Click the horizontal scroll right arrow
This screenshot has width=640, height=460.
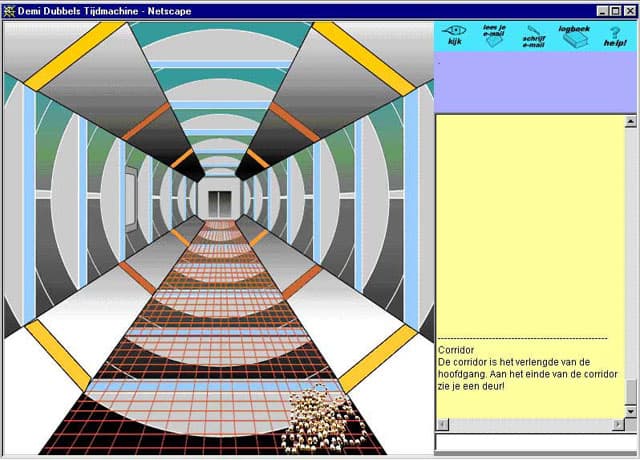pyautogui.click(x=619, y=424)
